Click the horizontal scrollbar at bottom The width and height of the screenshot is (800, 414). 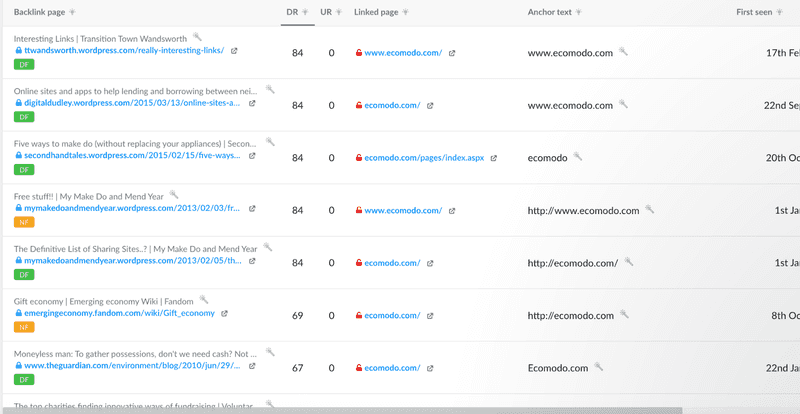point(342,410)
